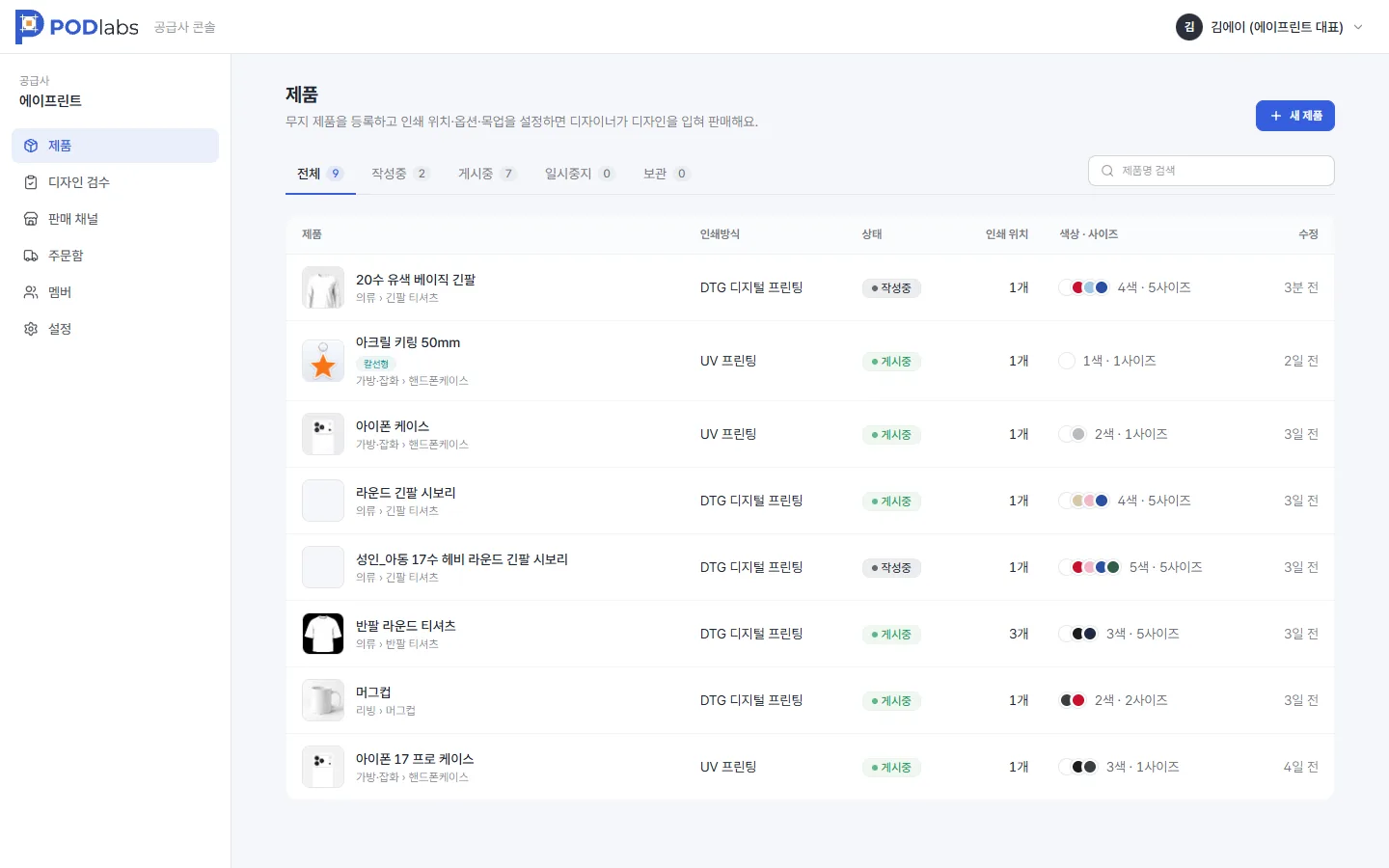Image resolution: width=1389 pixels, height=868 pixels.
Task: Open 20수 유색 베이직 긴팔 thumbnail
Action: point(323,287)
